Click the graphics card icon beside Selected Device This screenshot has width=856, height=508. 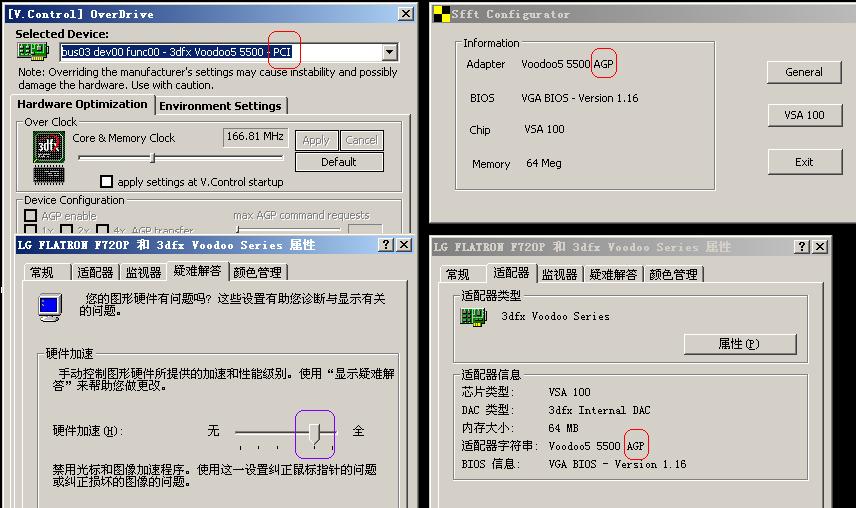[33, 51]
